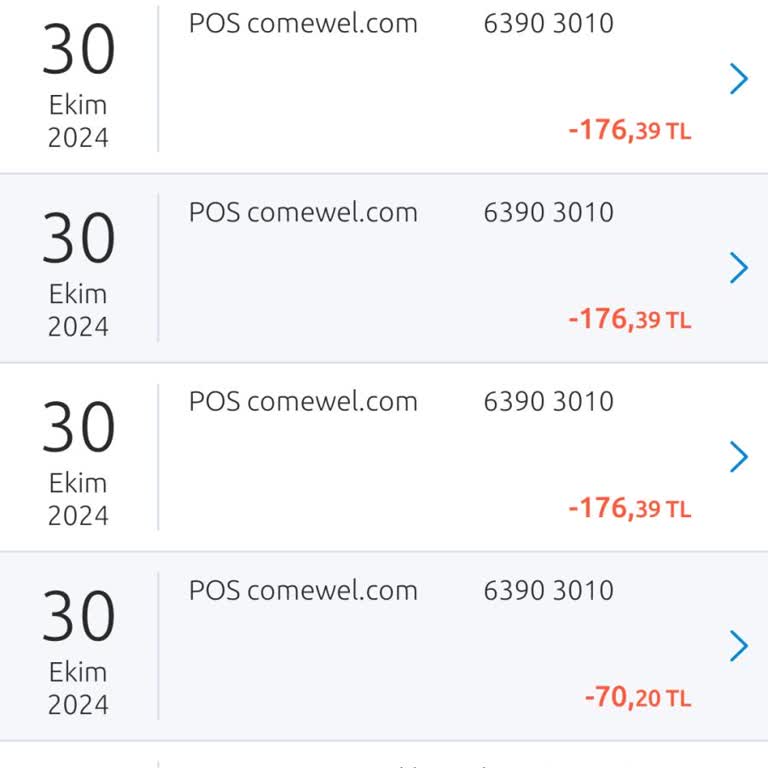This screenshot has height=768, width=768.
Task: Tap the third transaction's chevron arrow
Action: click(x=739, y=457)
